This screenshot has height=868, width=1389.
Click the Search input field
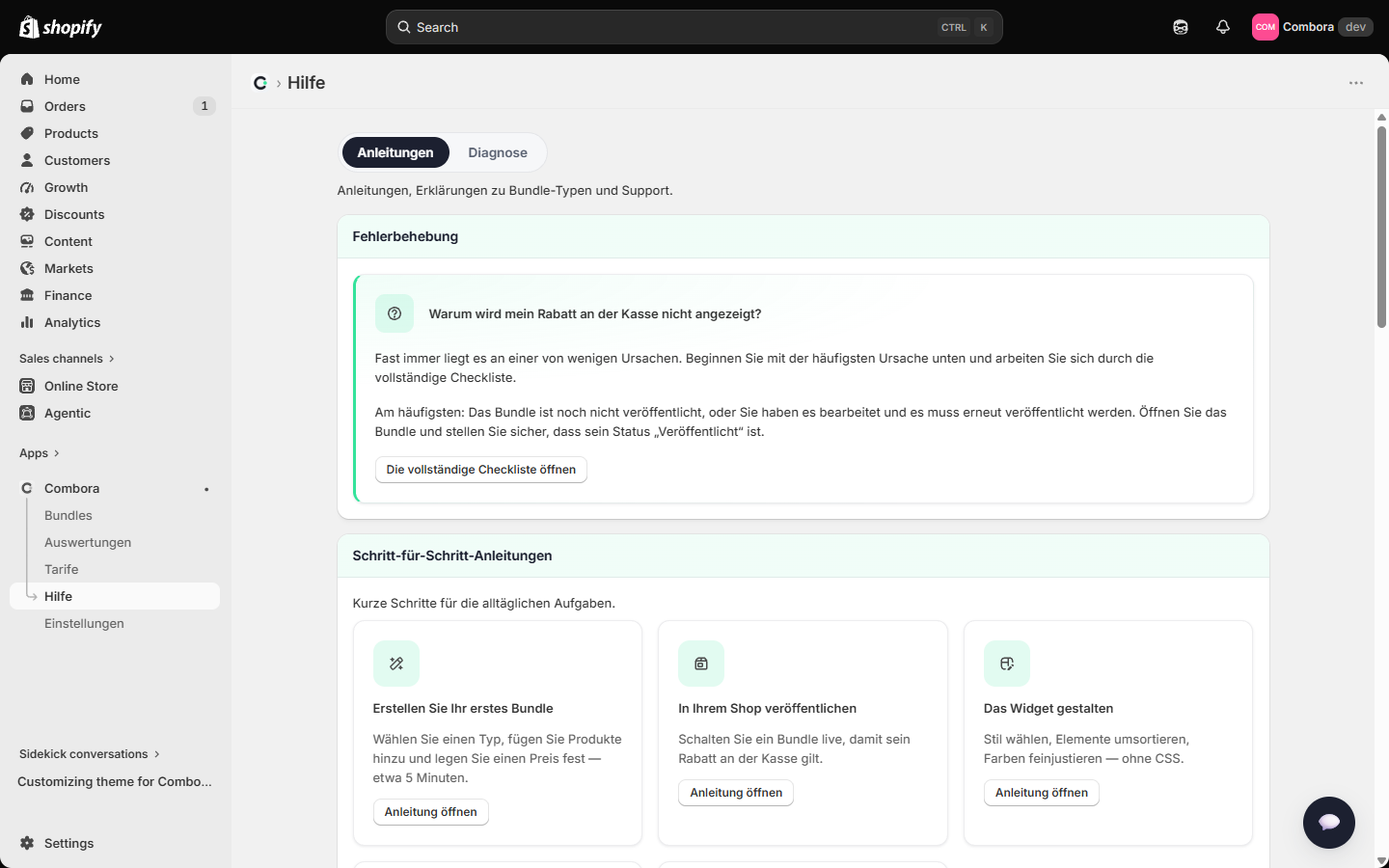(x=694, y=27)
